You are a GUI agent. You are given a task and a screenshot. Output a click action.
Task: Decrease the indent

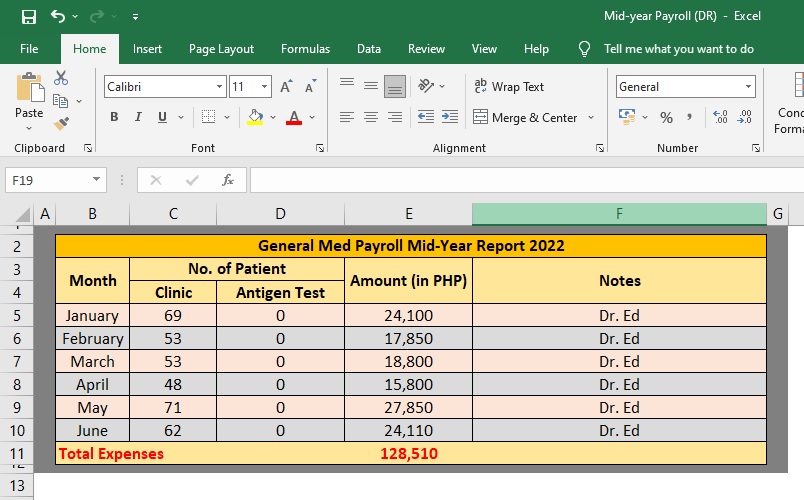click(x=426, y=117)
